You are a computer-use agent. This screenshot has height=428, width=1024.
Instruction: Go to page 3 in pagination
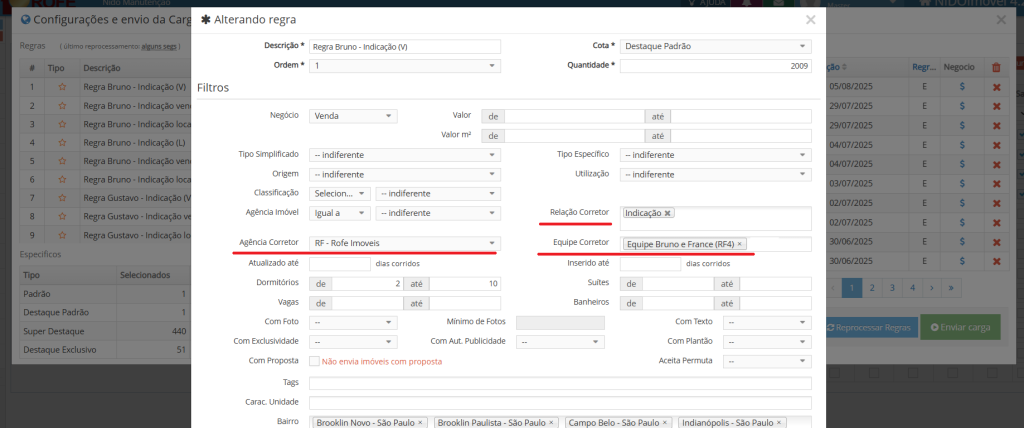892,287
